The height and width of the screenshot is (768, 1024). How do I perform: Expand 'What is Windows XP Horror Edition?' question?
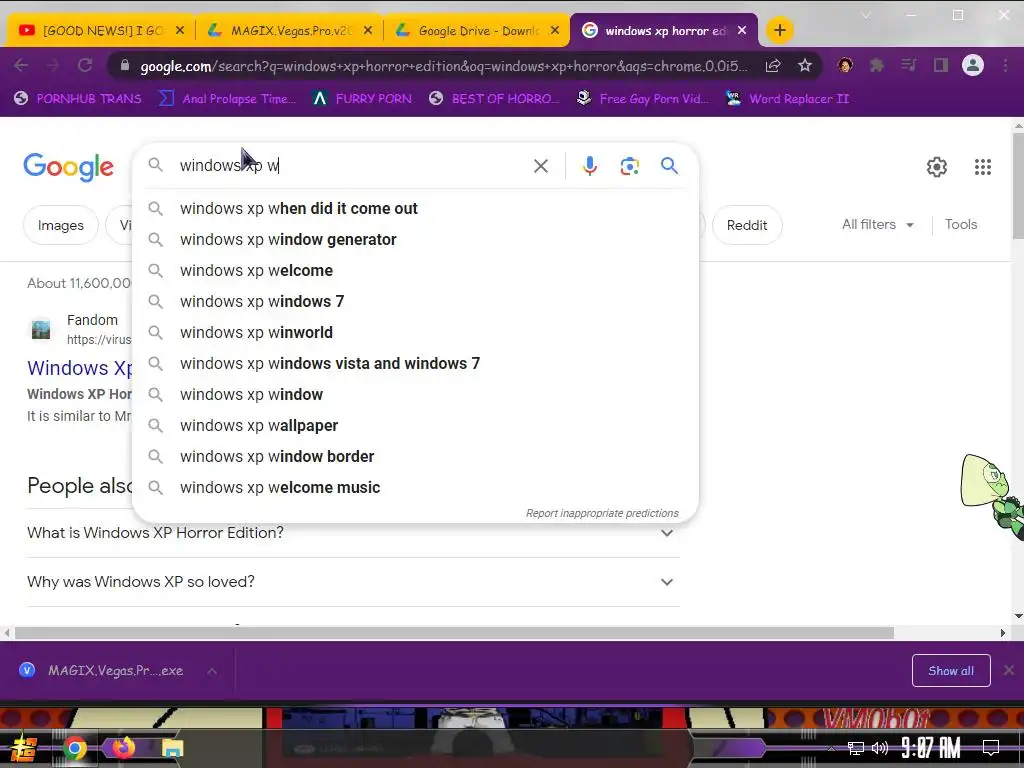pyautogui.click(x=353, y=533)
